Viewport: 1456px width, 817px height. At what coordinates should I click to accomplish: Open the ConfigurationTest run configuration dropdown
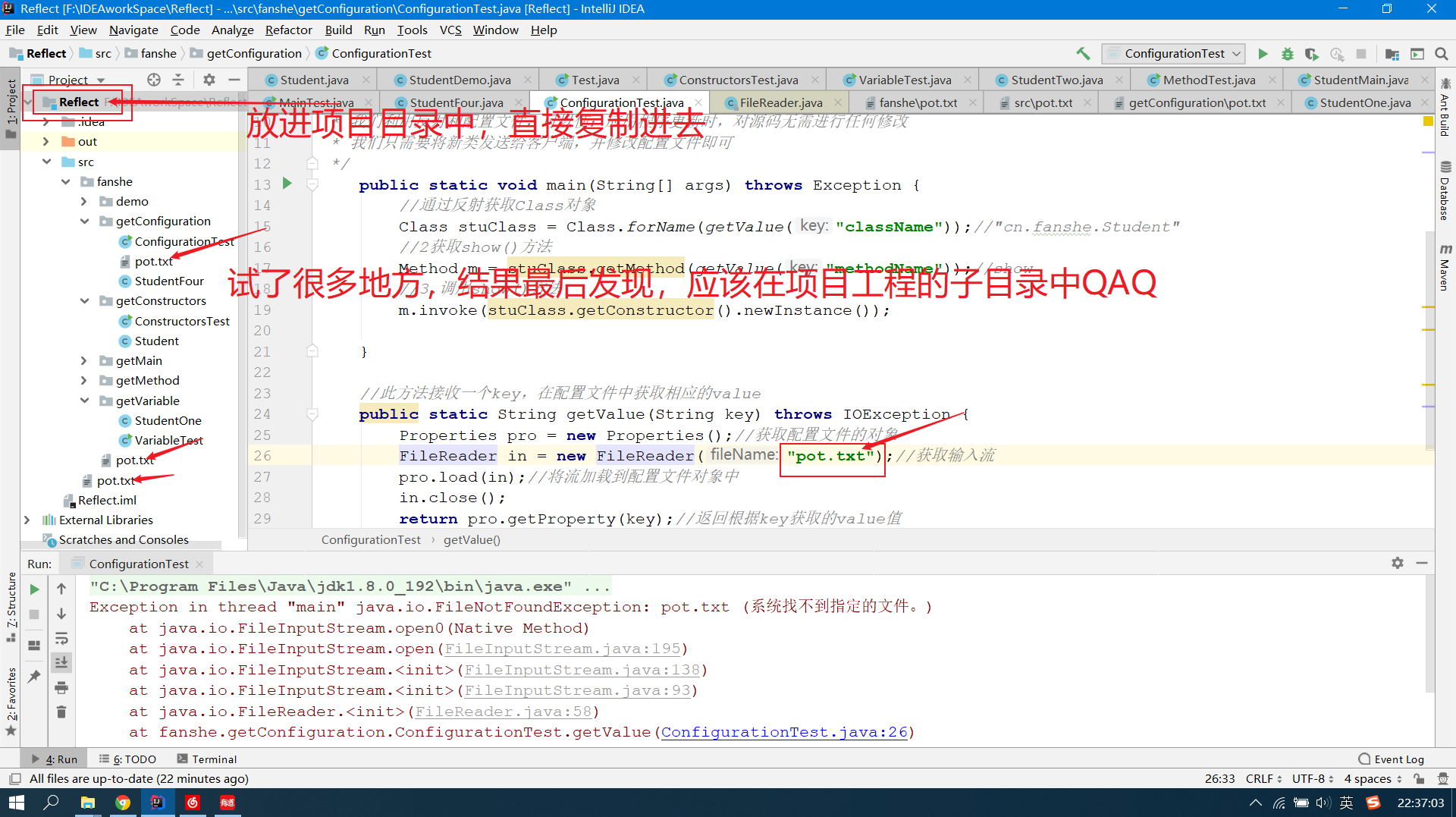click(x=1235, y=54)
